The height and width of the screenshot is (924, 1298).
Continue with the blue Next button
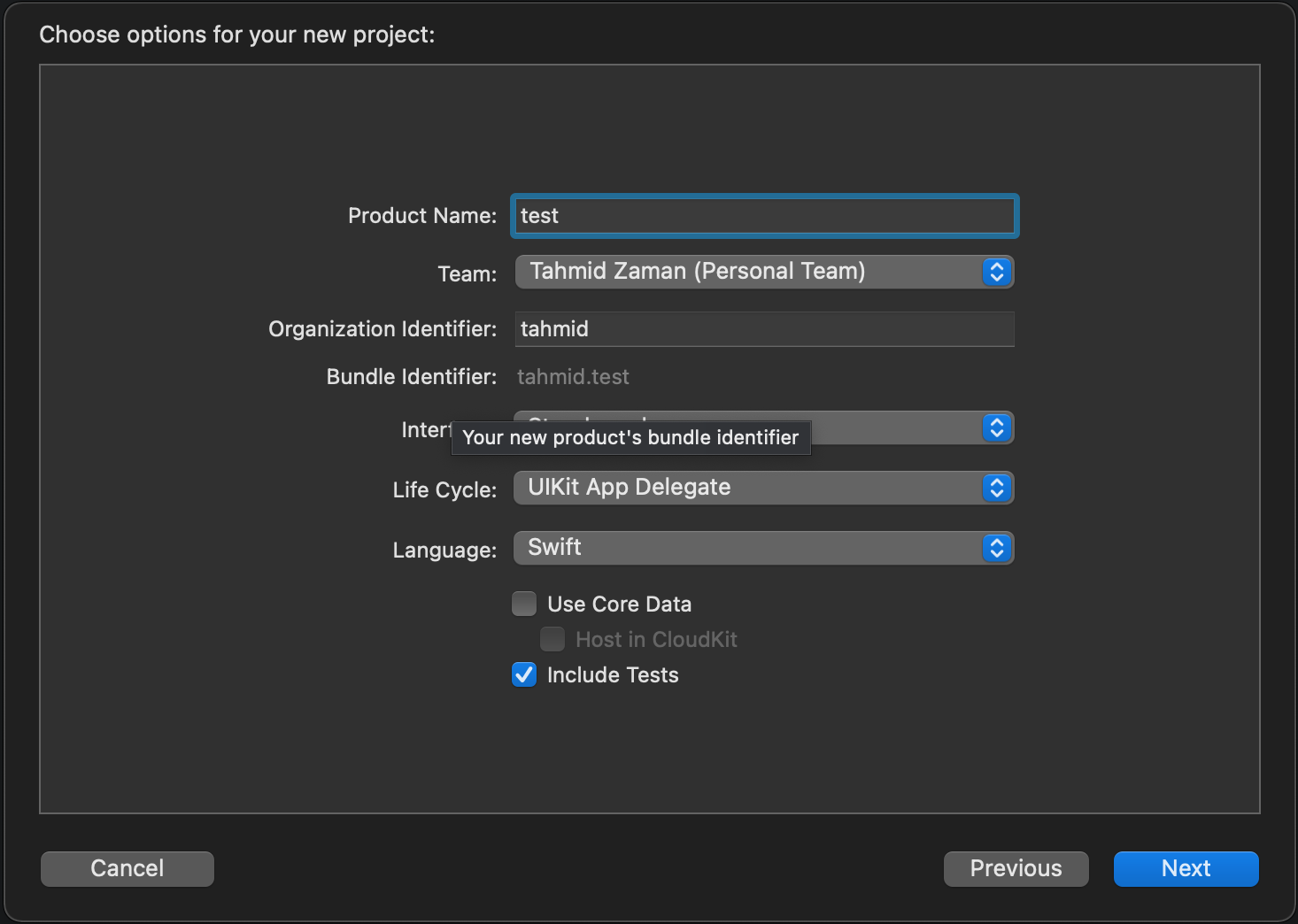(x=1186, y=868)
